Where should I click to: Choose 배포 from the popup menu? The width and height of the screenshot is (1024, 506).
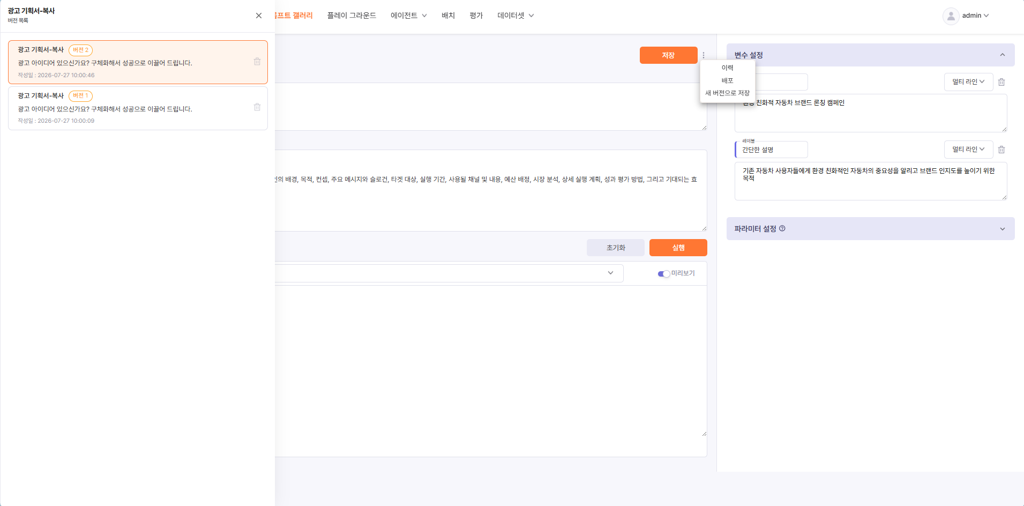click(x=728, y=80)
